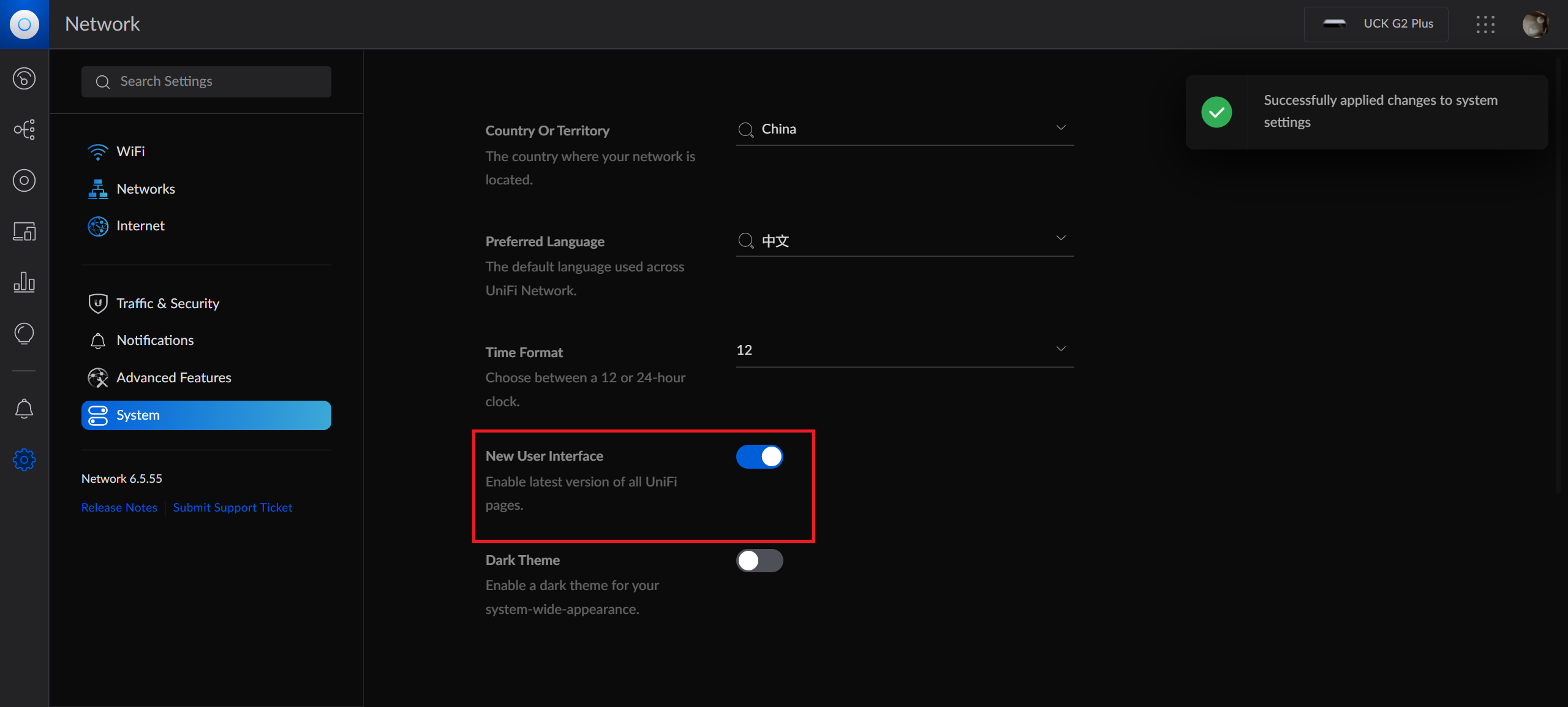1568x707 pixels.
Task: Open the applications grid dots icon
Action: point(1485,25)
